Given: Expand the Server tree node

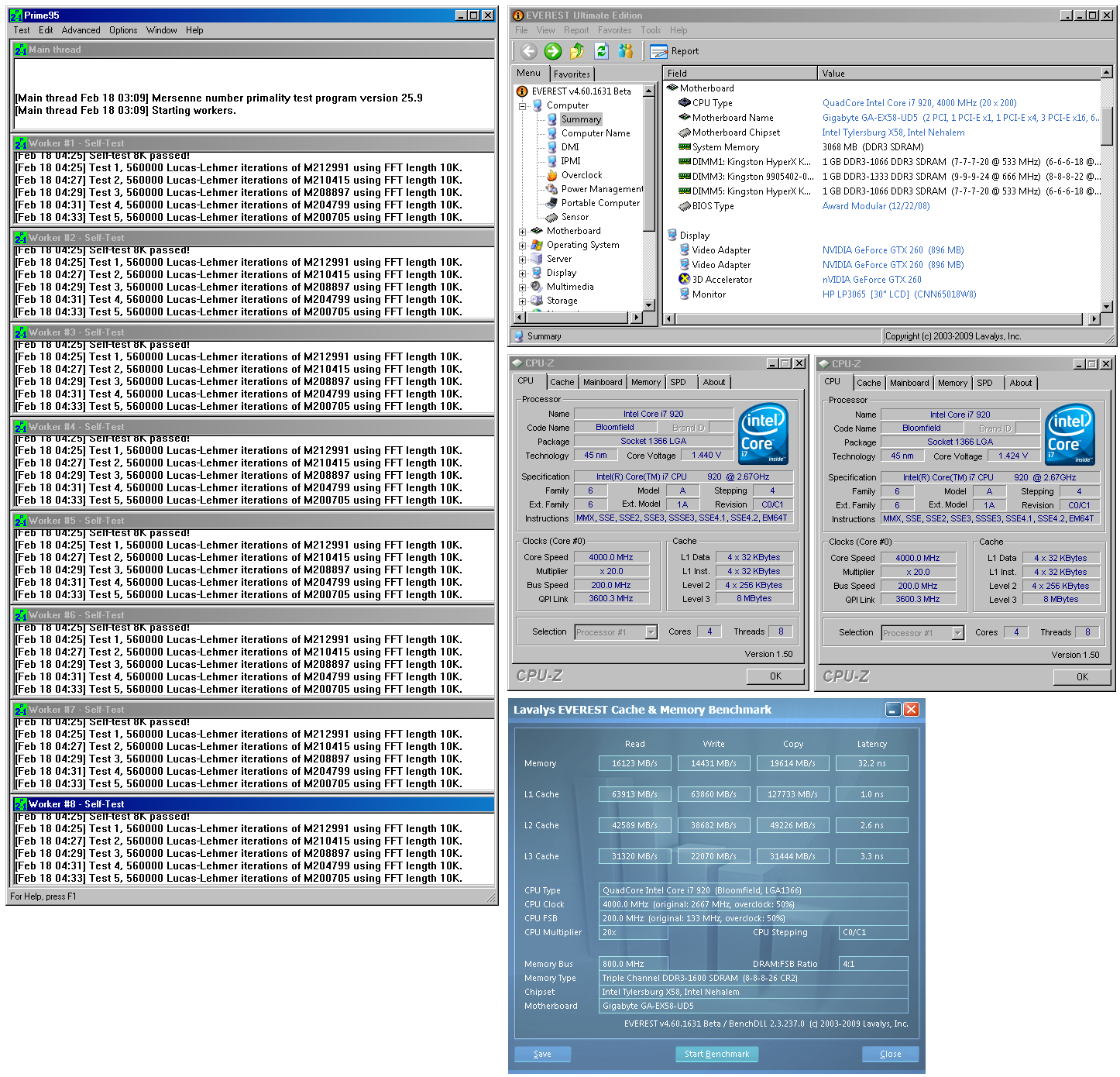Looking at the screenshot, I should tap(522, 260).
